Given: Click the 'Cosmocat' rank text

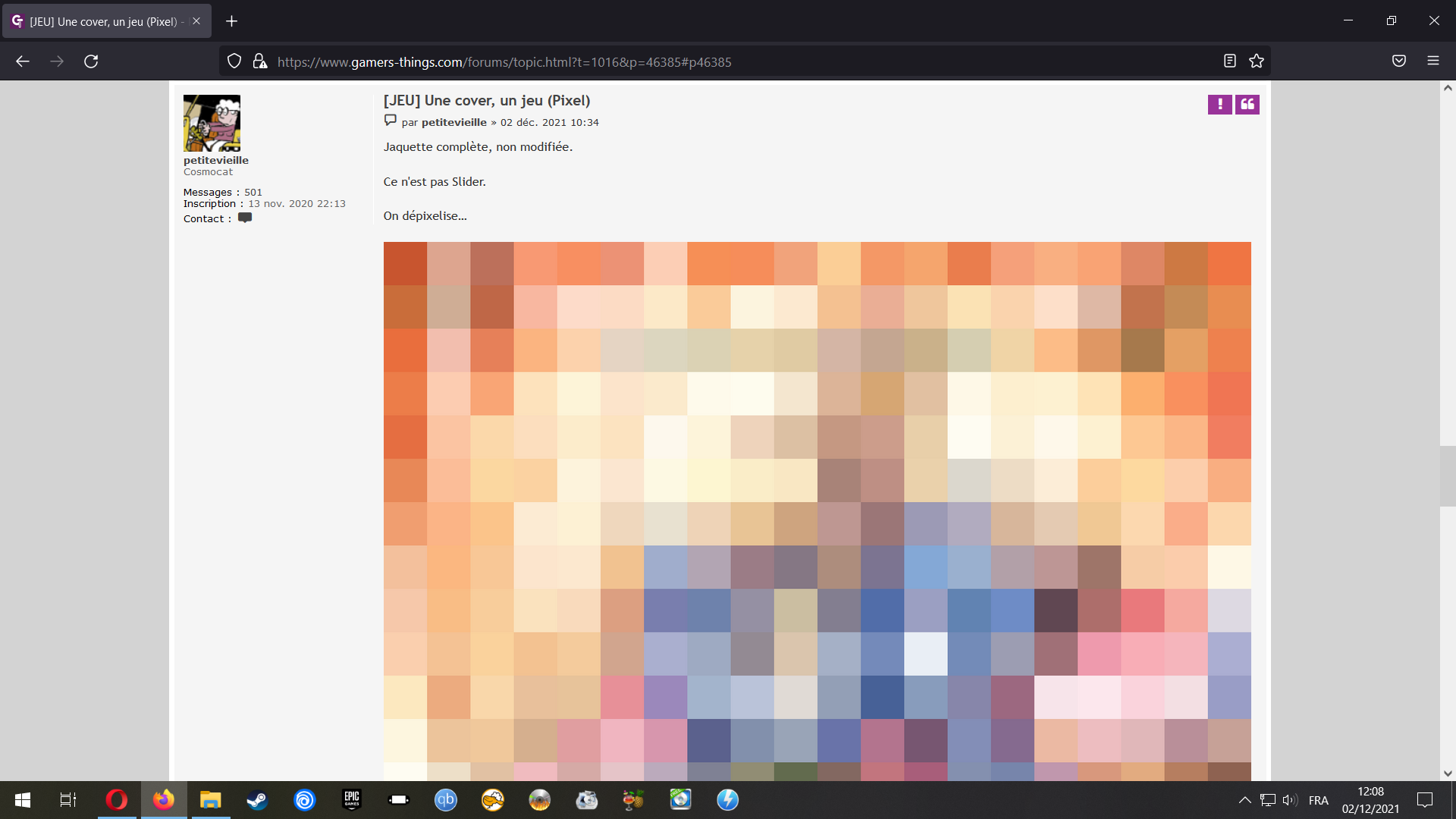Looking at the screenshot, I should [208, 172].
